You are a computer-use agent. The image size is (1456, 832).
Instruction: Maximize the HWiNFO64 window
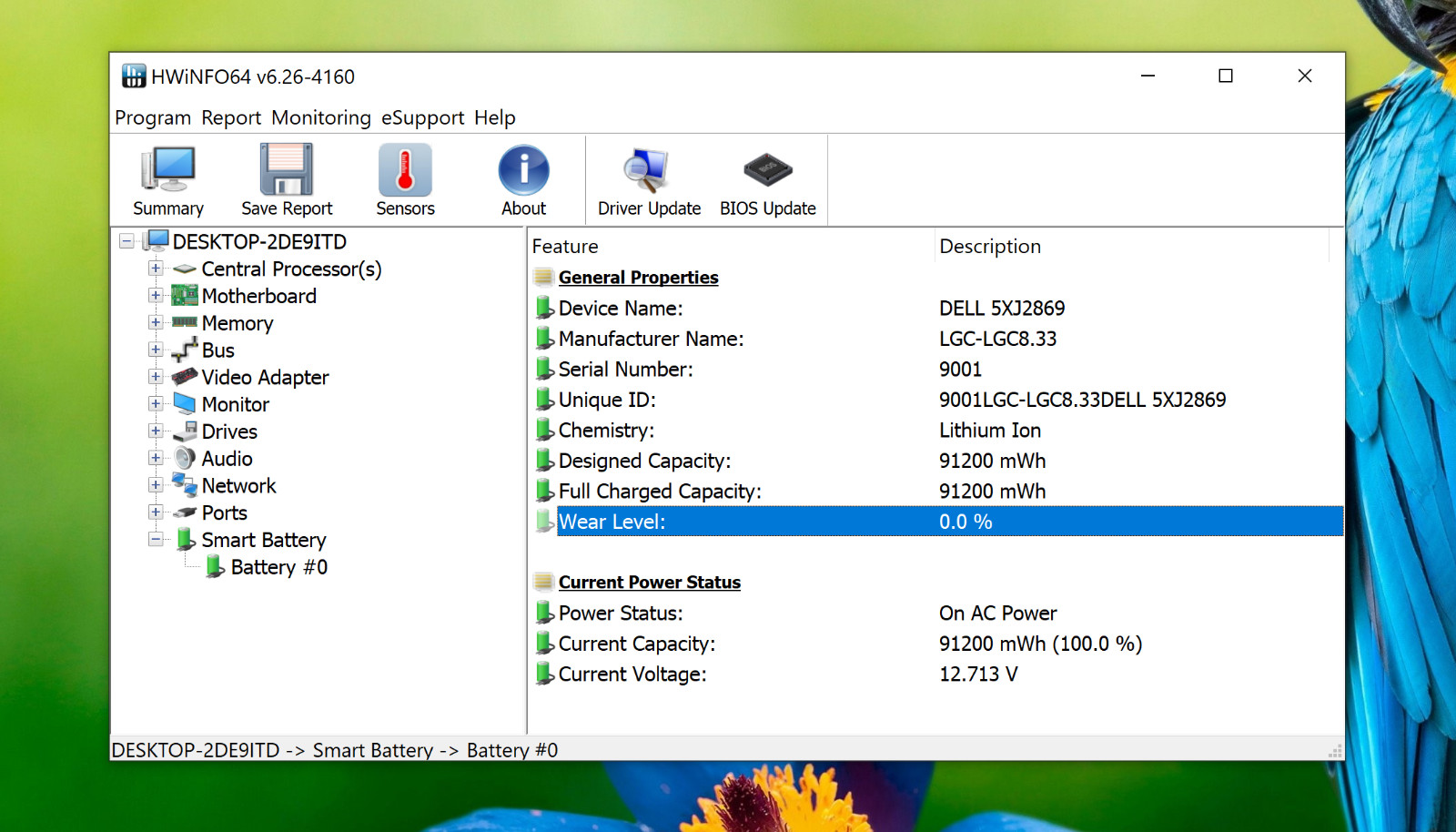point(1226,76)
